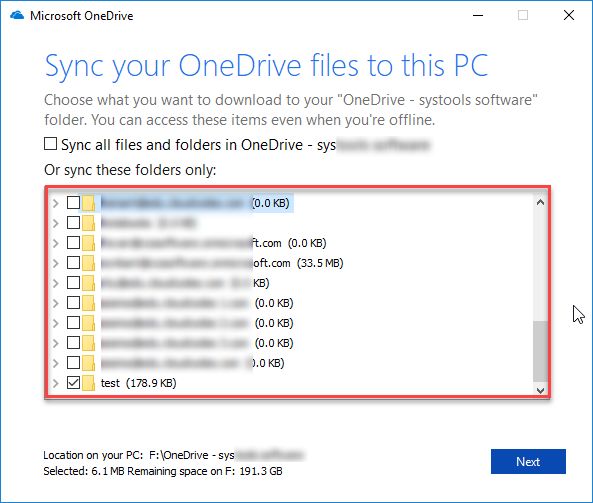This screenshot has height=503, width=593.
Task: Close the Microsoft OneDrive dialog
Action: (569, 16)
